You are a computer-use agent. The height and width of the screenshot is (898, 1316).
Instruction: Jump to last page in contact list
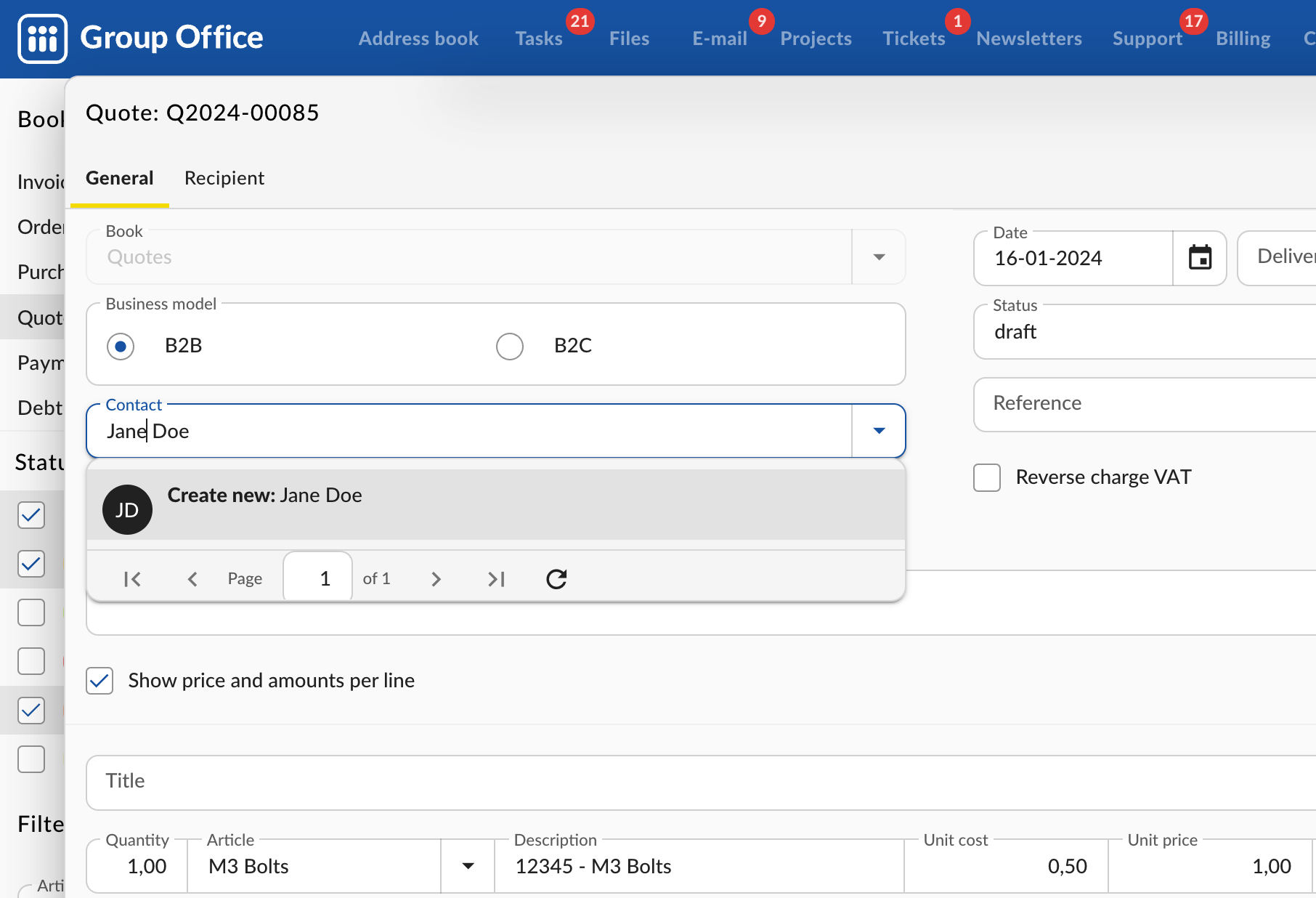[x=496, y=579]
